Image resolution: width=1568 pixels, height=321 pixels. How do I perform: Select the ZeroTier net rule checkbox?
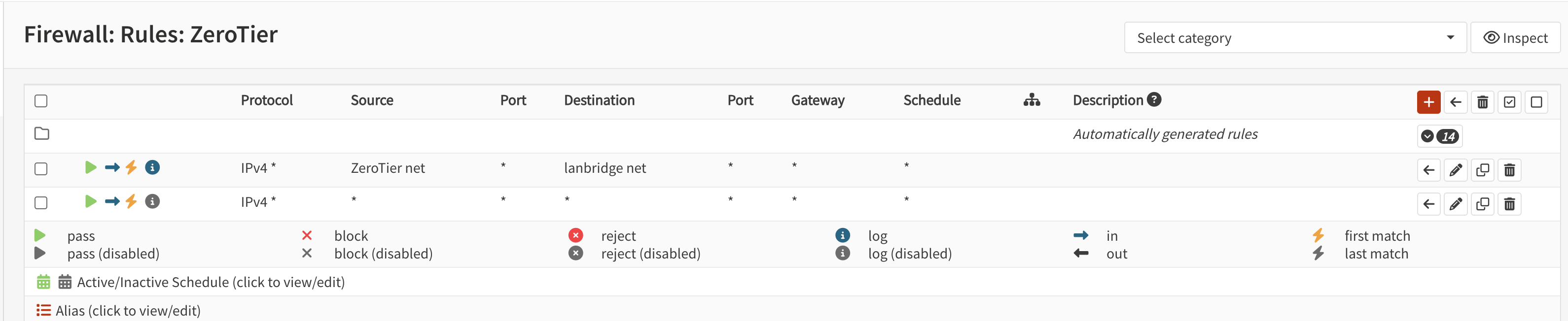pos(41,168)
